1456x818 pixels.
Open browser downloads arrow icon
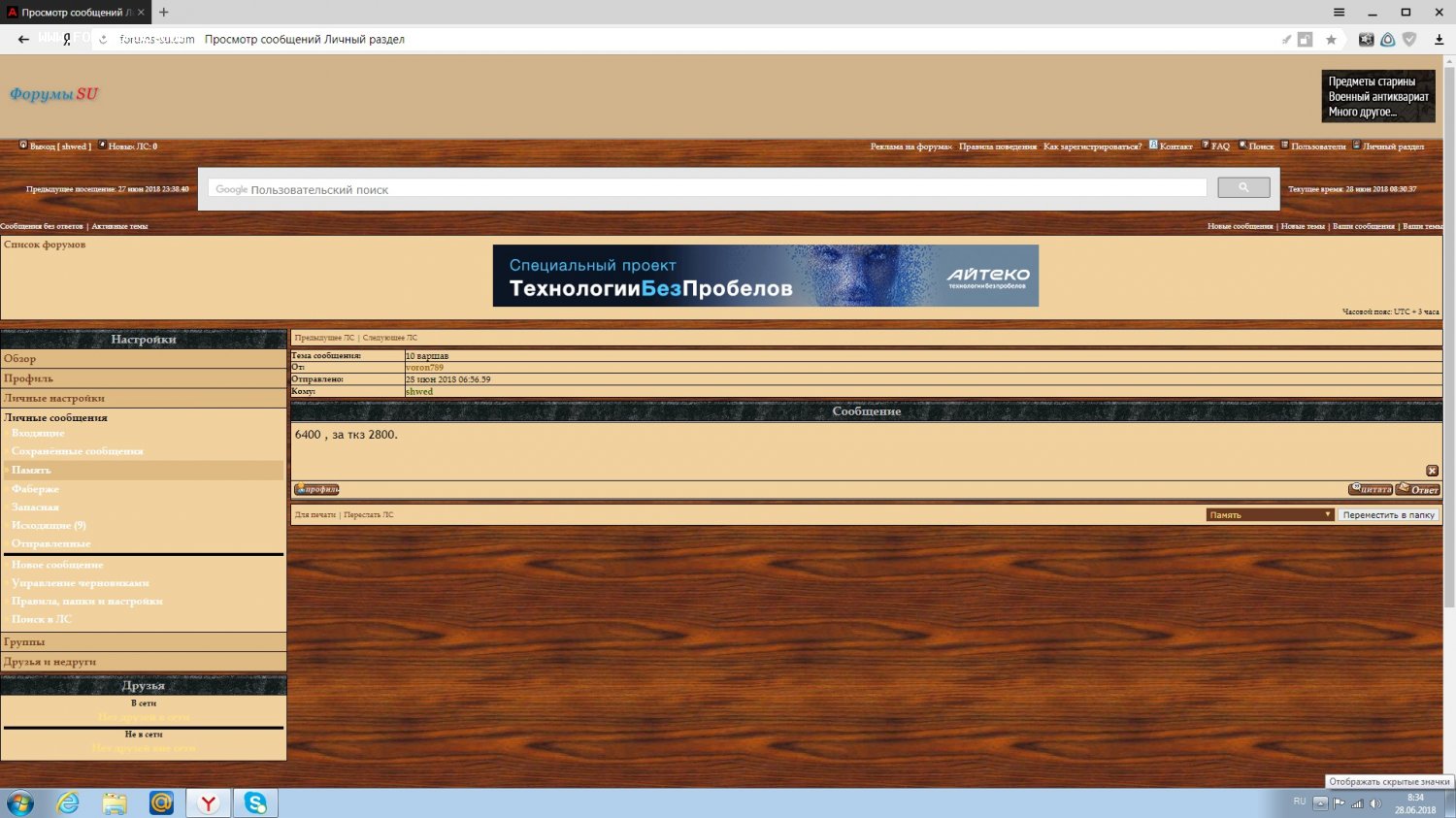1439,40
